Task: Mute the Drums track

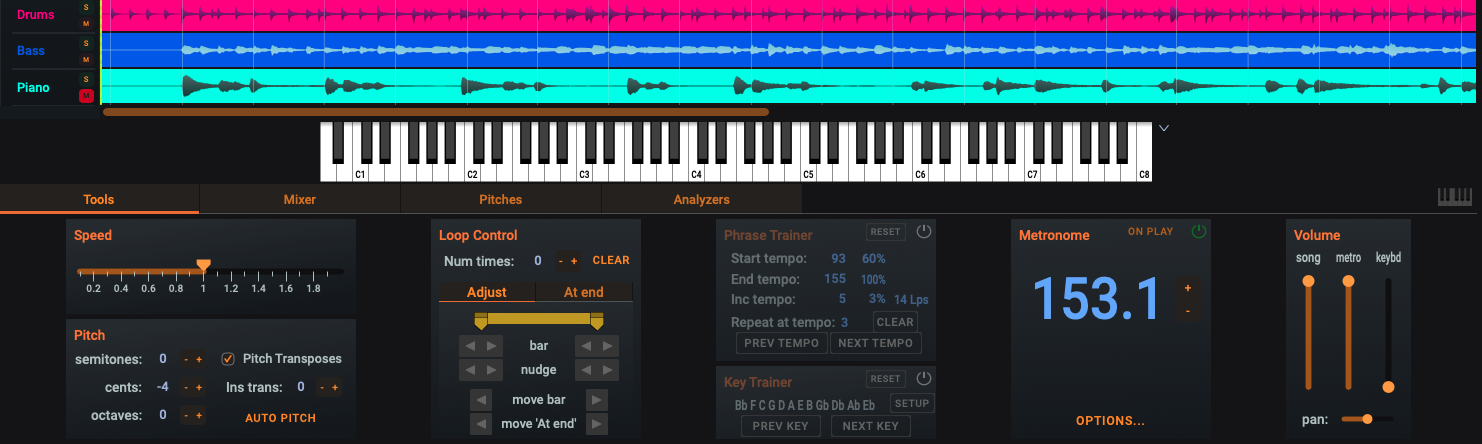Action: (x=86, y=22)
